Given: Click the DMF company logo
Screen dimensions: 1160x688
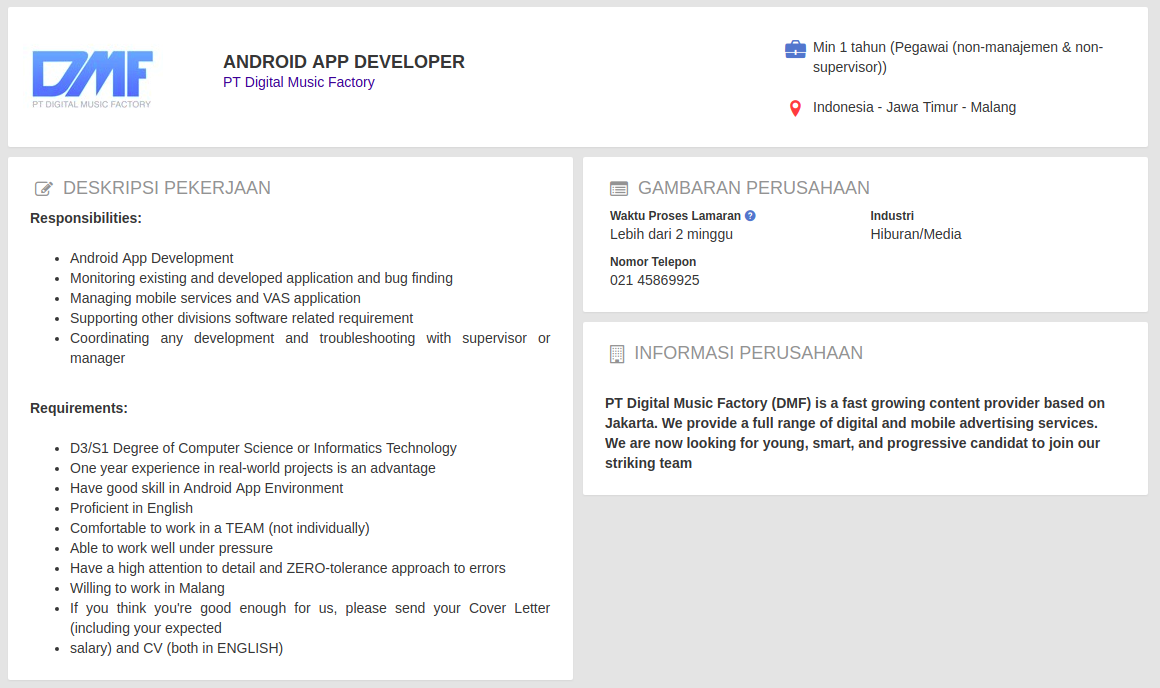Looking at the screenshot, I should coord(92,78).
